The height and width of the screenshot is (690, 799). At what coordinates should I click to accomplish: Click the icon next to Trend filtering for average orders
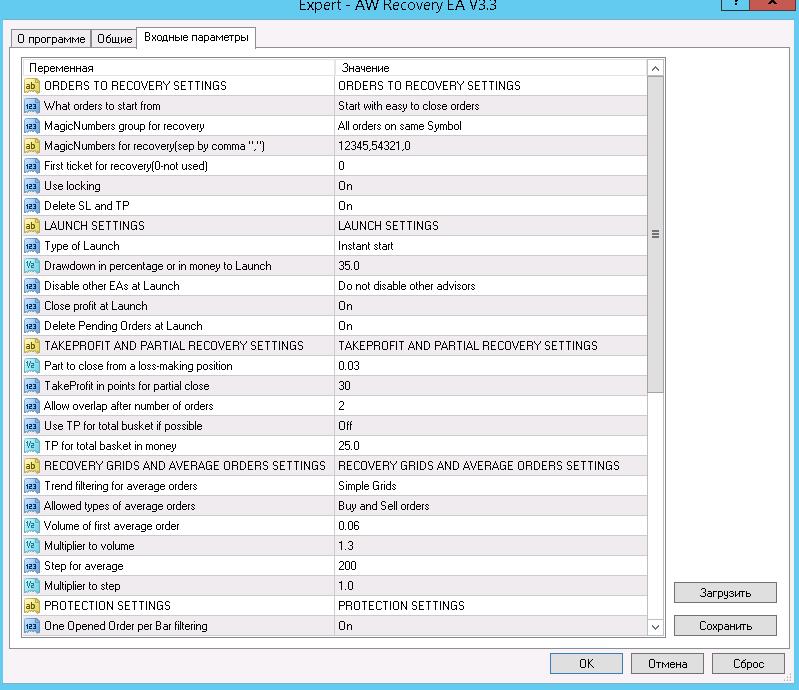[32, 486]
